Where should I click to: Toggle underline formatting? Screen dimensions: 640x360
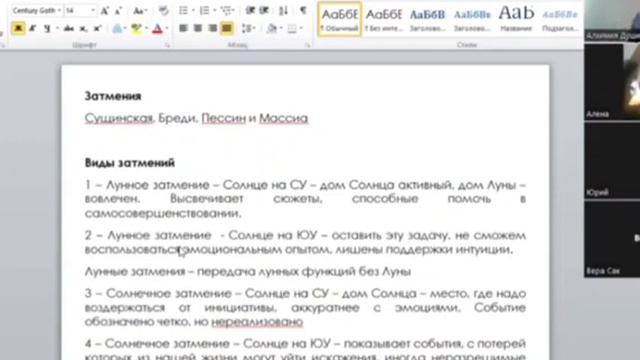click(x=47, y=29)
